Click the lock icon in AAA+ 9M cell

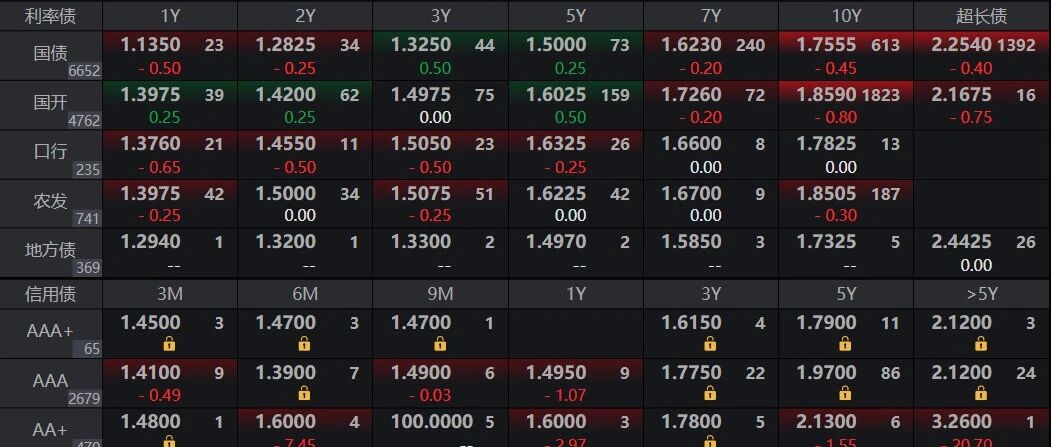pos(440,344)
